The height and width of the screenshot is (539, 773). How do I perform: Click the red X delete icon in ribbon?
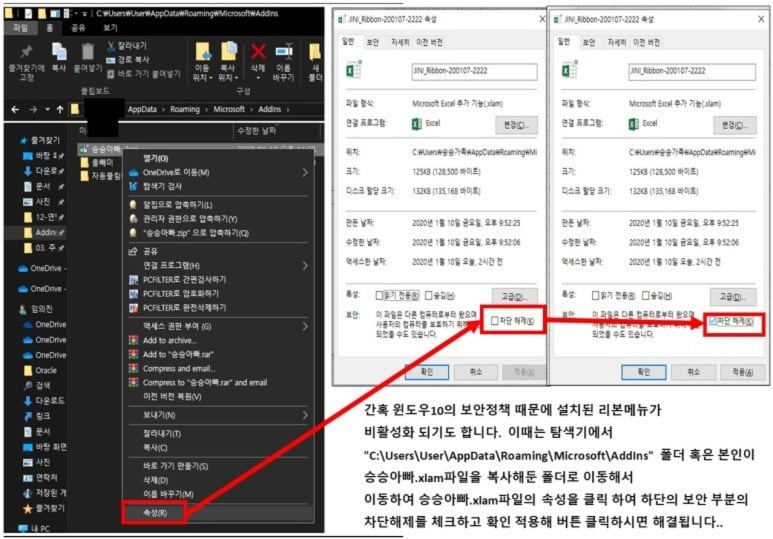click(258, 52)
